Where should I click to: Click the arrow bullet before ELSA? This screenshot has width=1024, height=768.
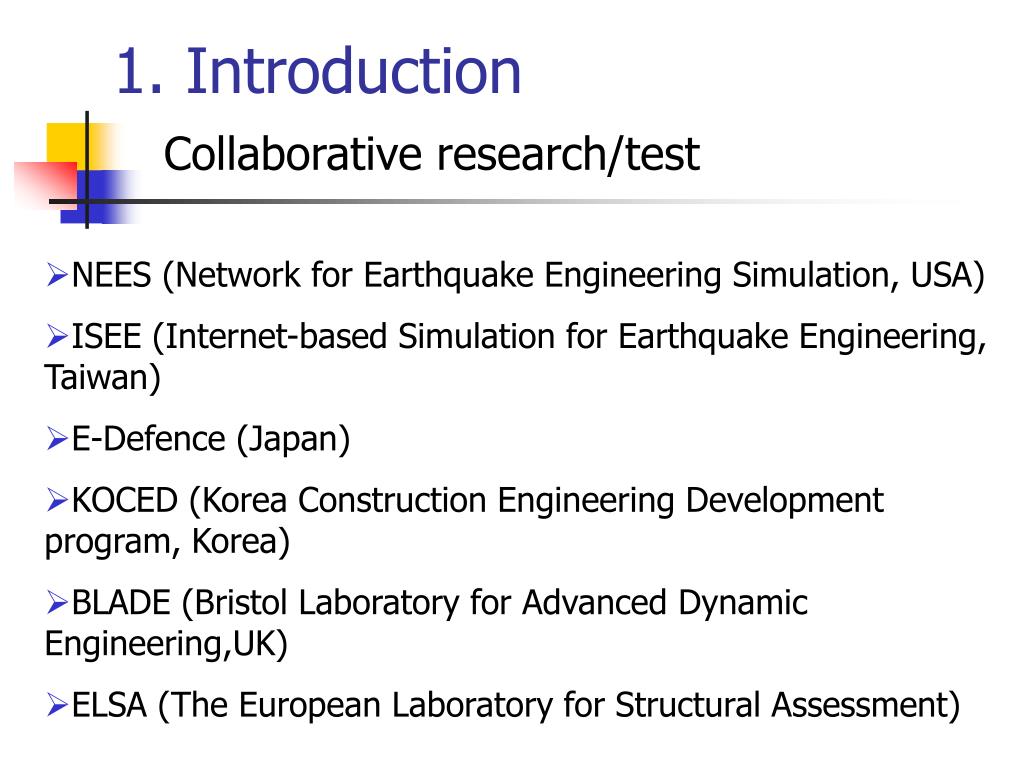click(57, 705)
